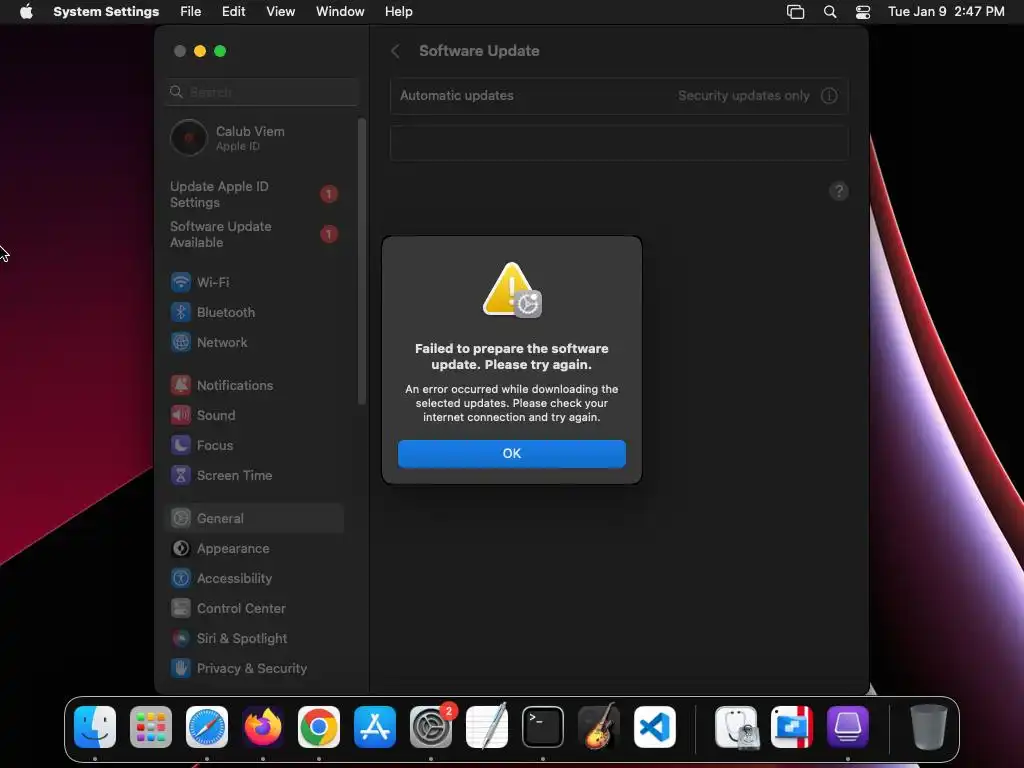Open the View menu
This screenshot has width=1024, height=768.
(x=280, y=12)
